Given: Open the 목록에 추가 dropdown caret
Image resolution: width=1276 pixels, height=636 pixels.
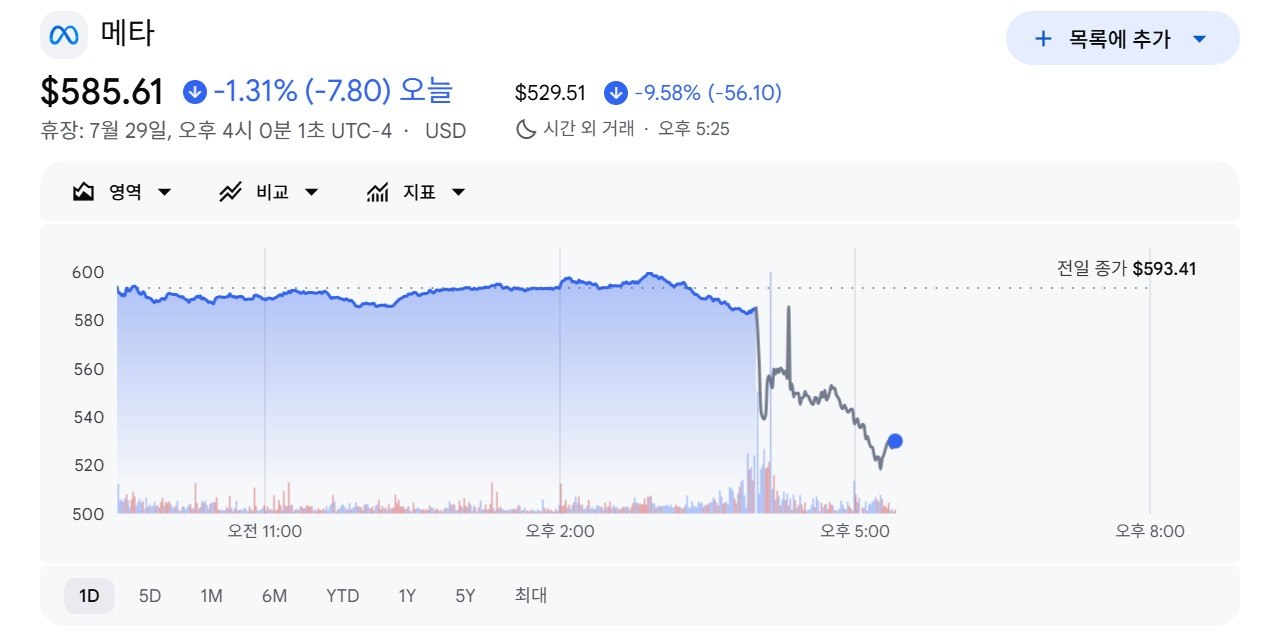Looking at the screenshot, I should coord(1201,39).
